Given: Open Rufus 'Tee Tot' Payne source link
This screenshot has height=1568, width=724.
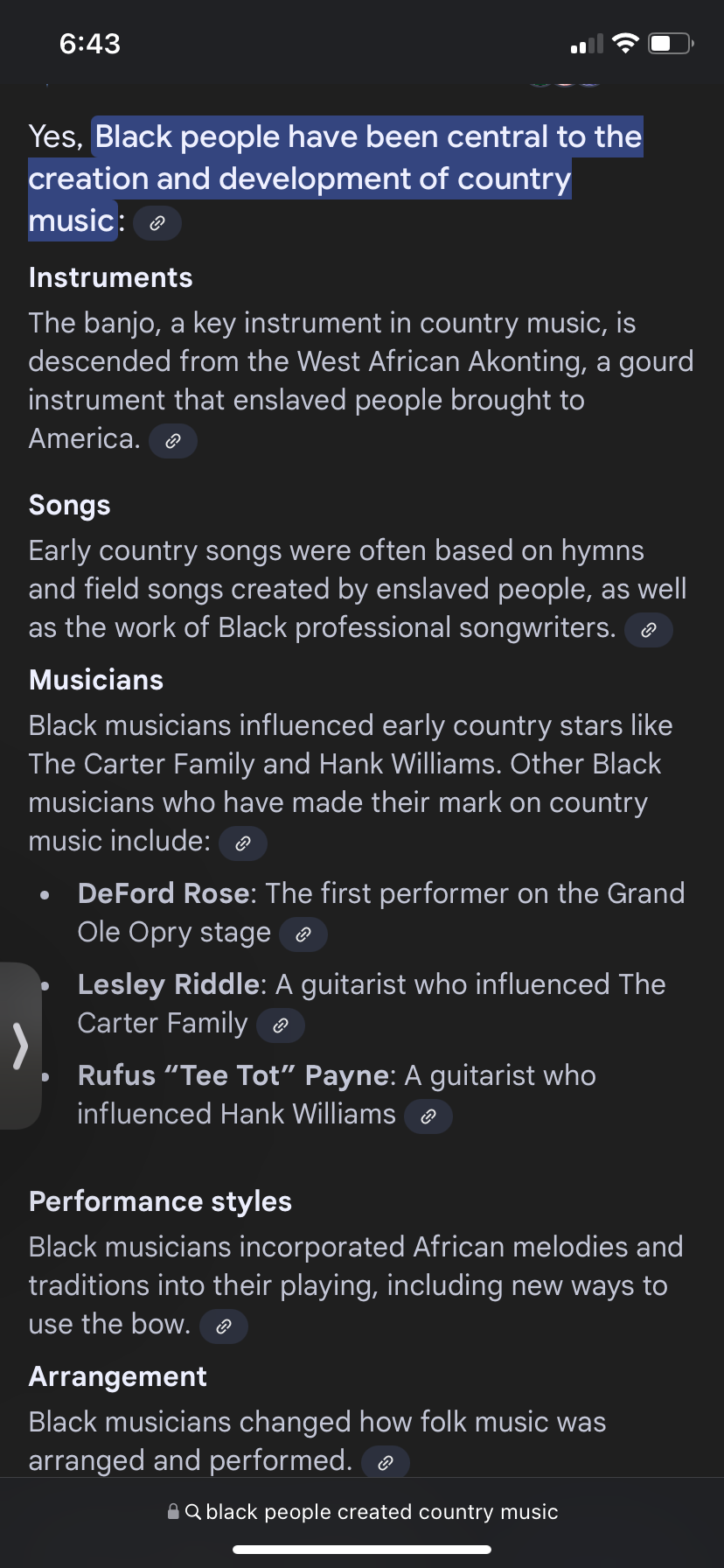Looking at the screenshot, I should pyautogui.click(x=428, y=1116).
